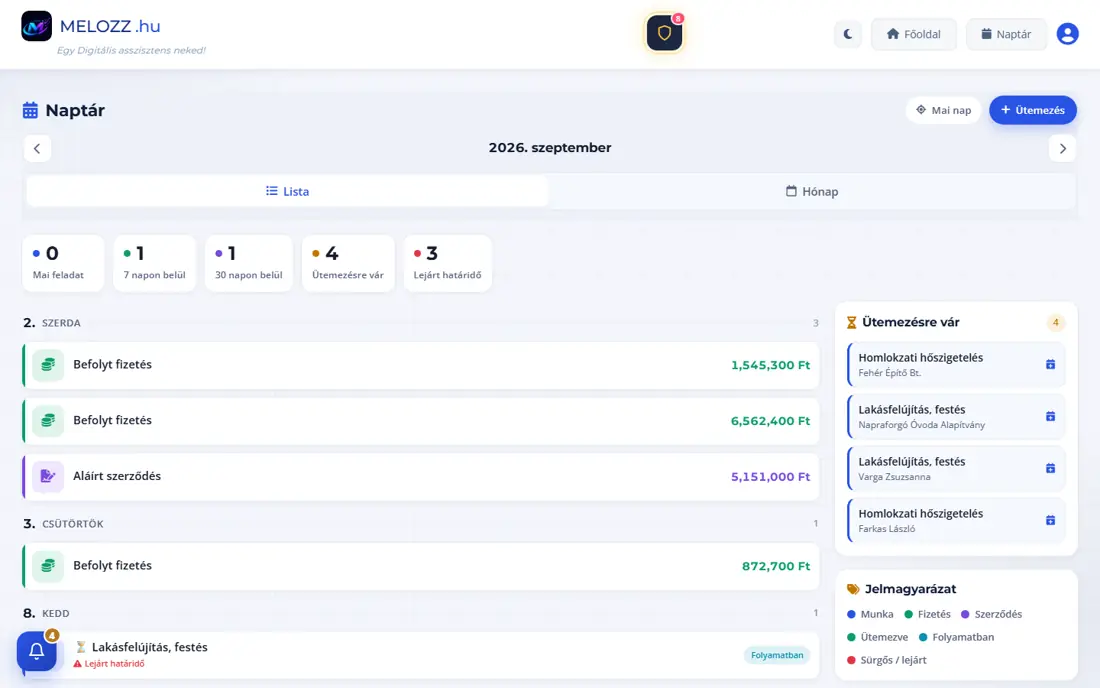
Task: Create new item with Ütemezés button
Action: pos(1033,110)
